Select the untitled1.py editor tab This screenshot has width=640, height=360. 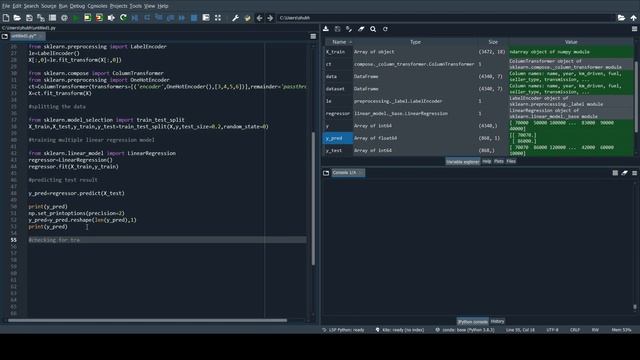click(27, 36)
